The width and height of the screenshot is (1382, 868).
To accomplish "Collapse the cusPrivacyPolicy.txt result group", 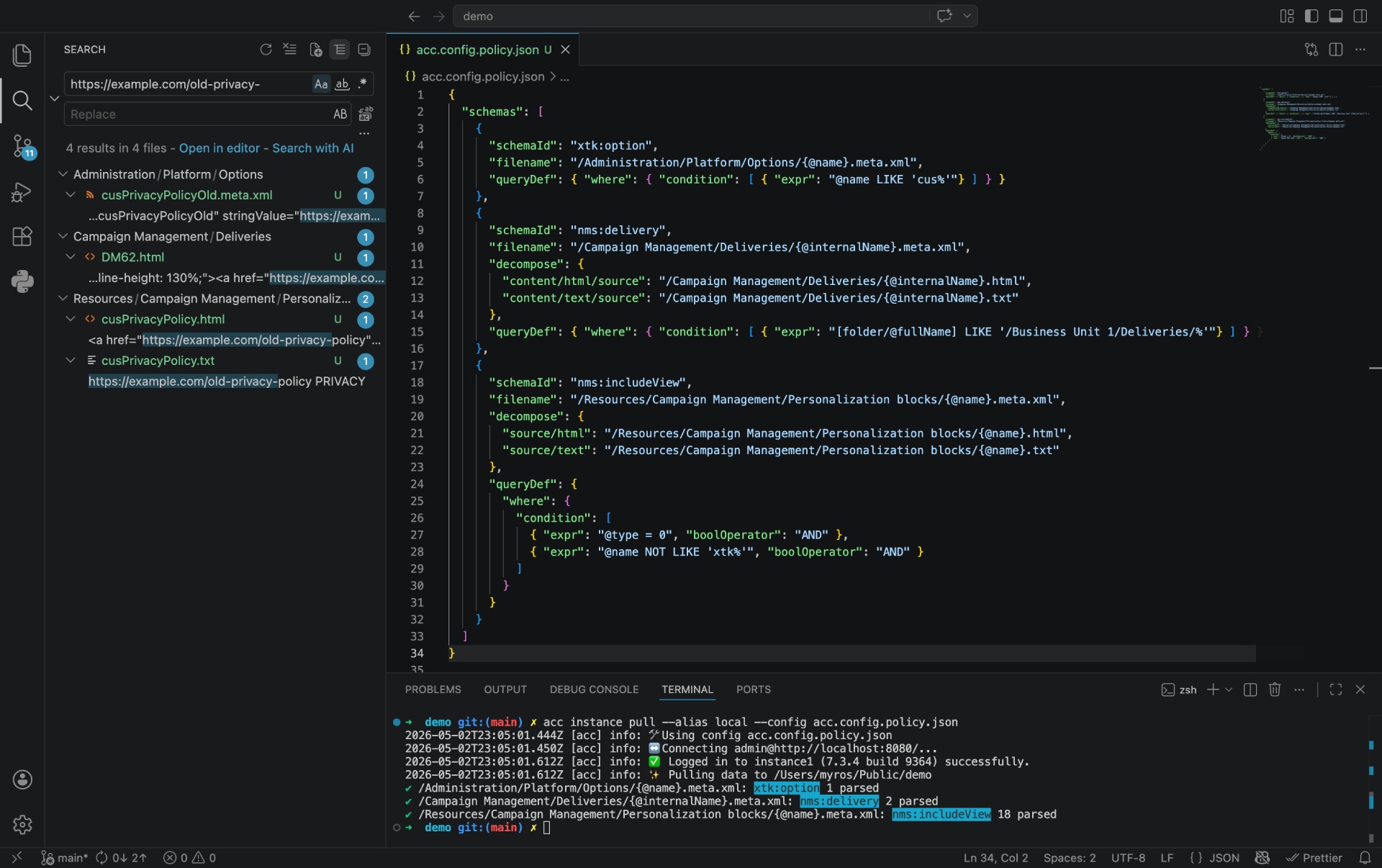I will click(x=71, y=360).
